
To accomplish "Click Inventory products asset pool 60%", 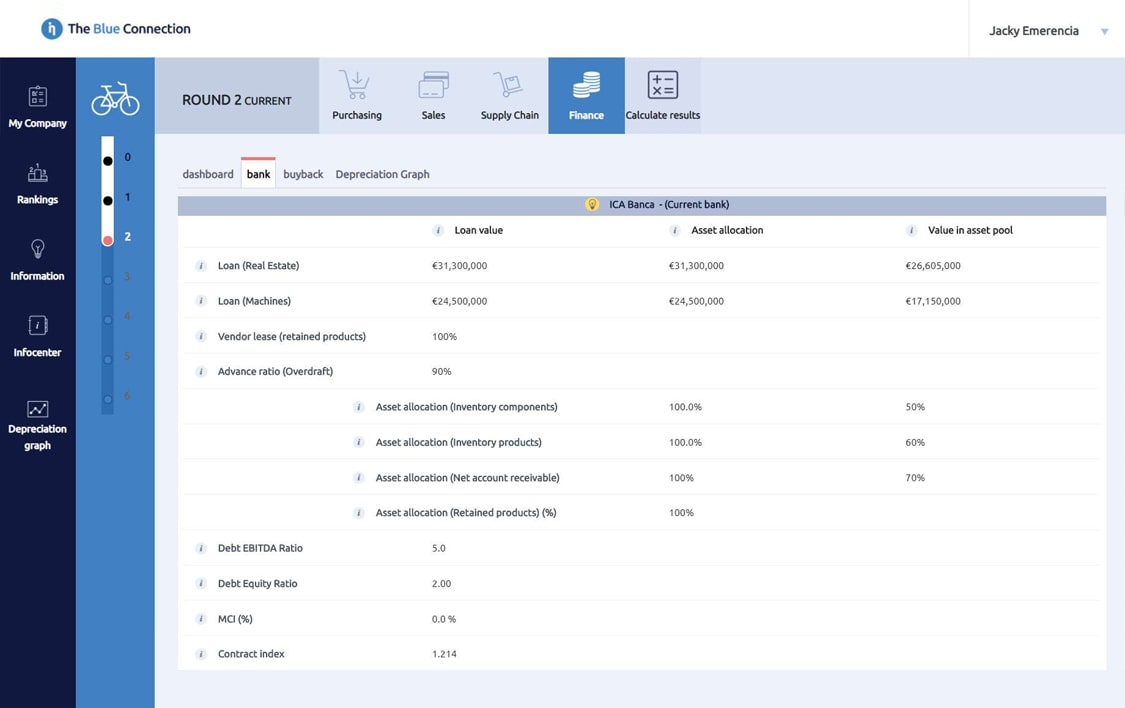I will (915, 443).
